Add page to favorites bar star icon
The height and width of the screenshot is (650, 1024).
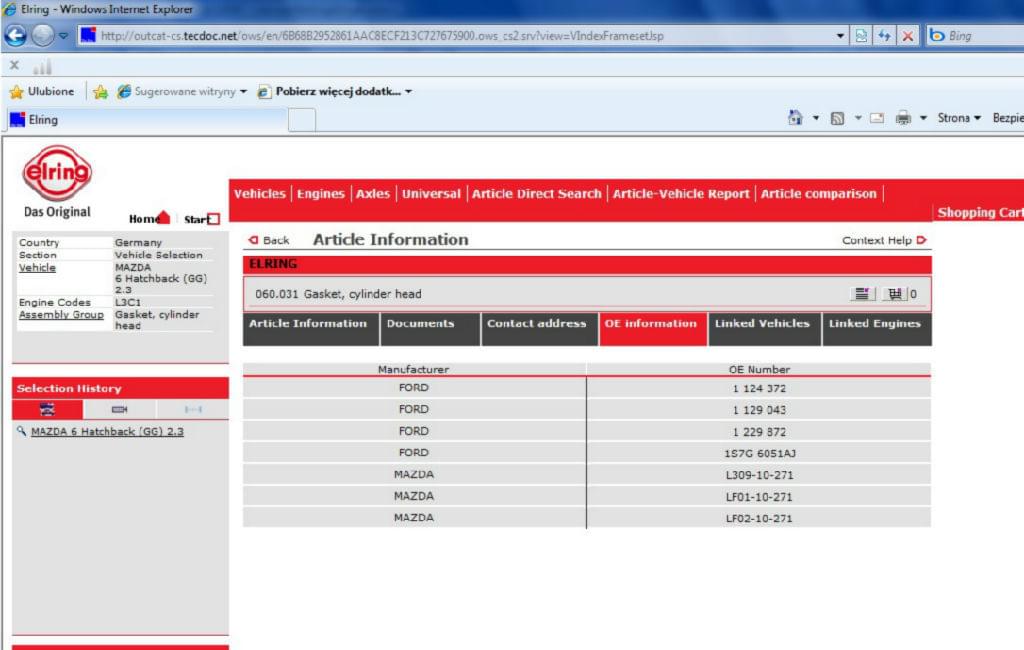pos(101,92)
